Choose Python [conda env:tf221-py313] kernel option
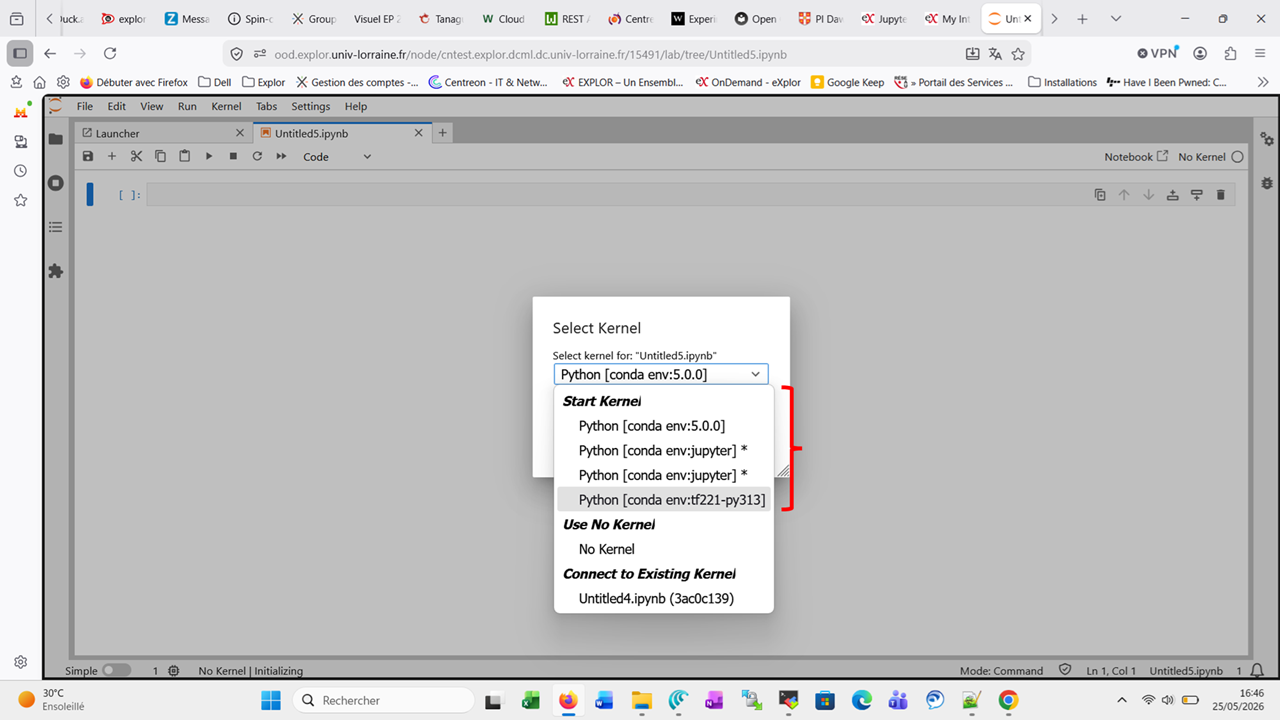 coord(664,500)
